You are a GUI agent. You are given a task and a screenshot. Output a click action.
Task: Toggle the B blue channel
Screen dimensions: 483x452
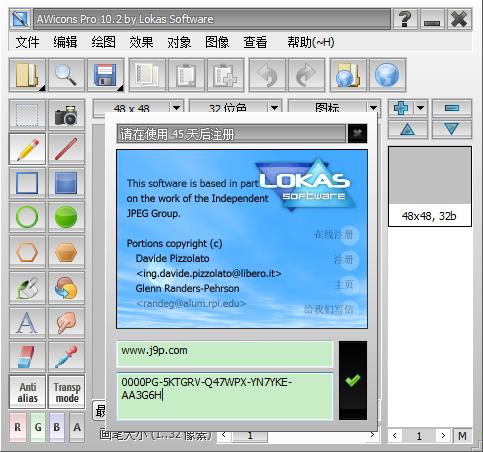pos(57,427)
